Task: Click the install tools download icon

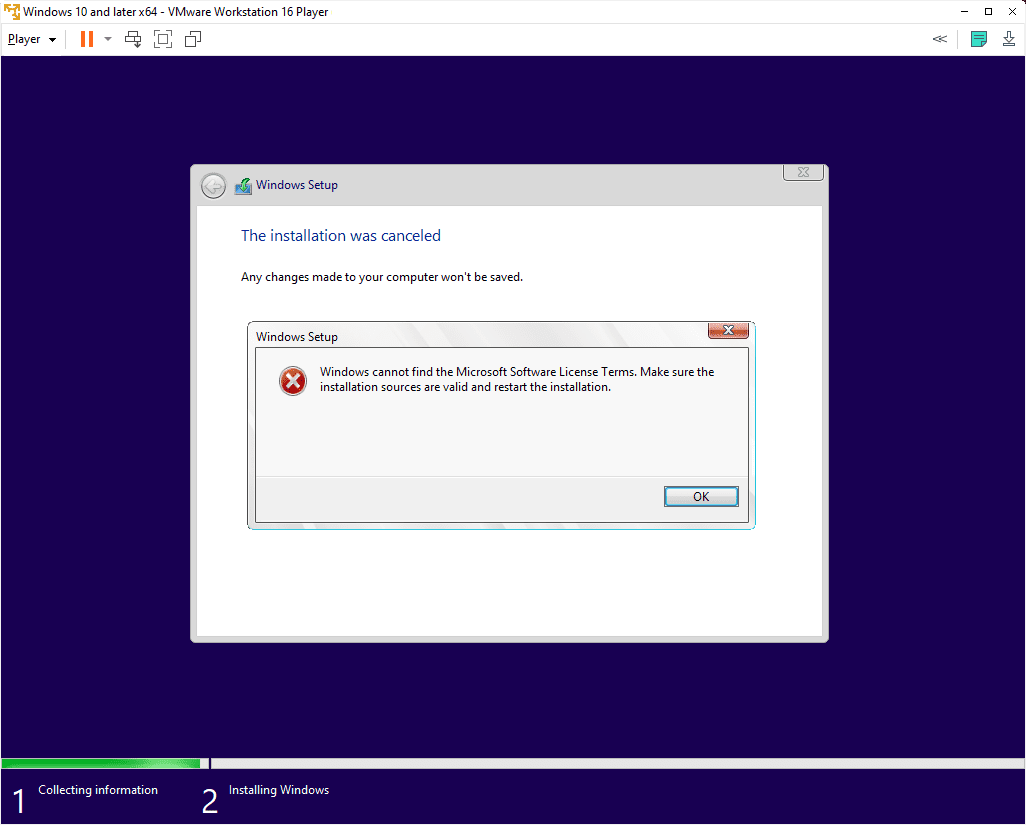Action: (1009, 39)
